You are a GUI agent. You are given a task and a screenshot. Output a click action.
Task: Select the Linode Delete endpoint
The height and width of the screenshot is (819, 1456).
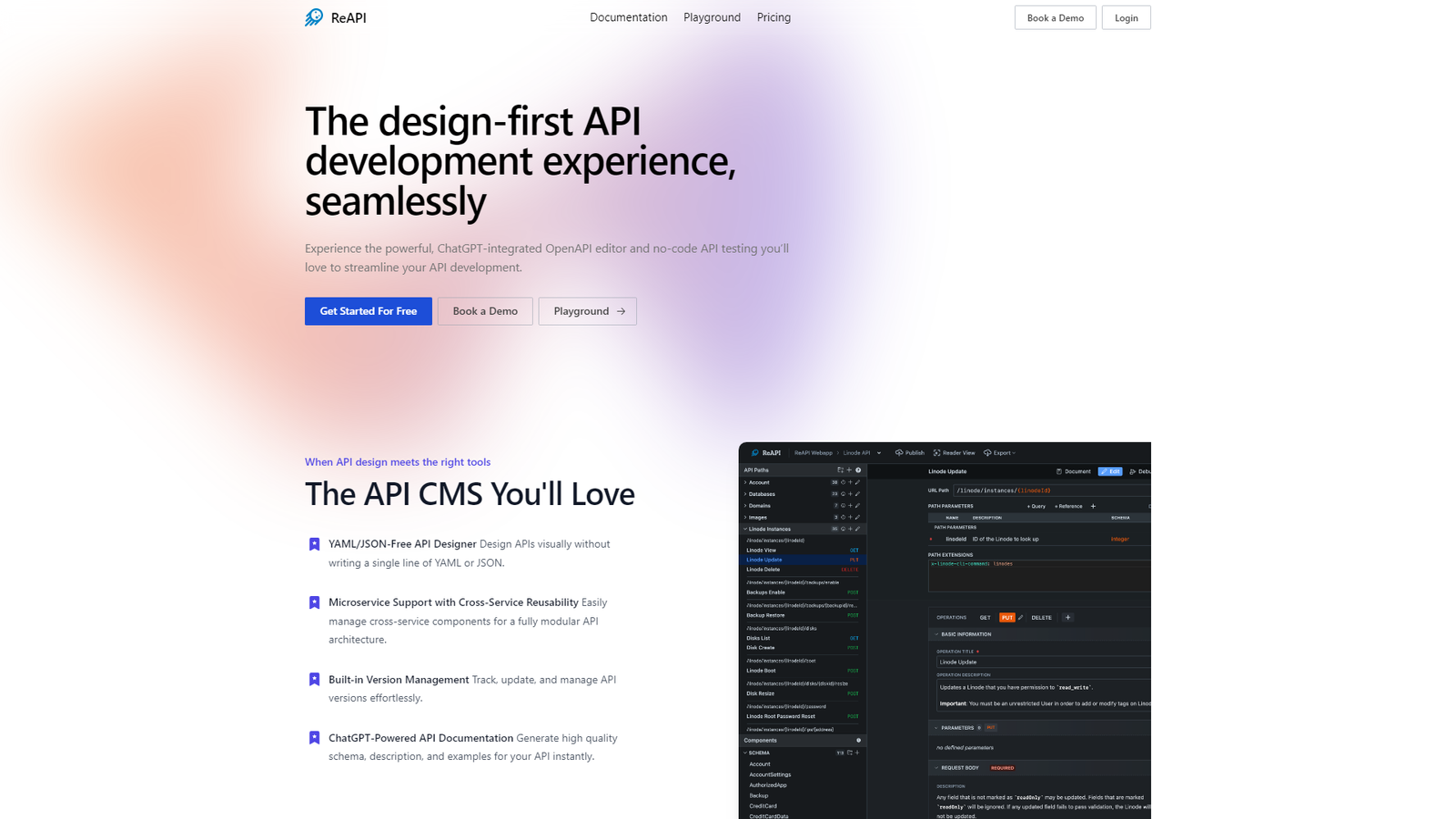pyautogui.click(x=803, y=570)
